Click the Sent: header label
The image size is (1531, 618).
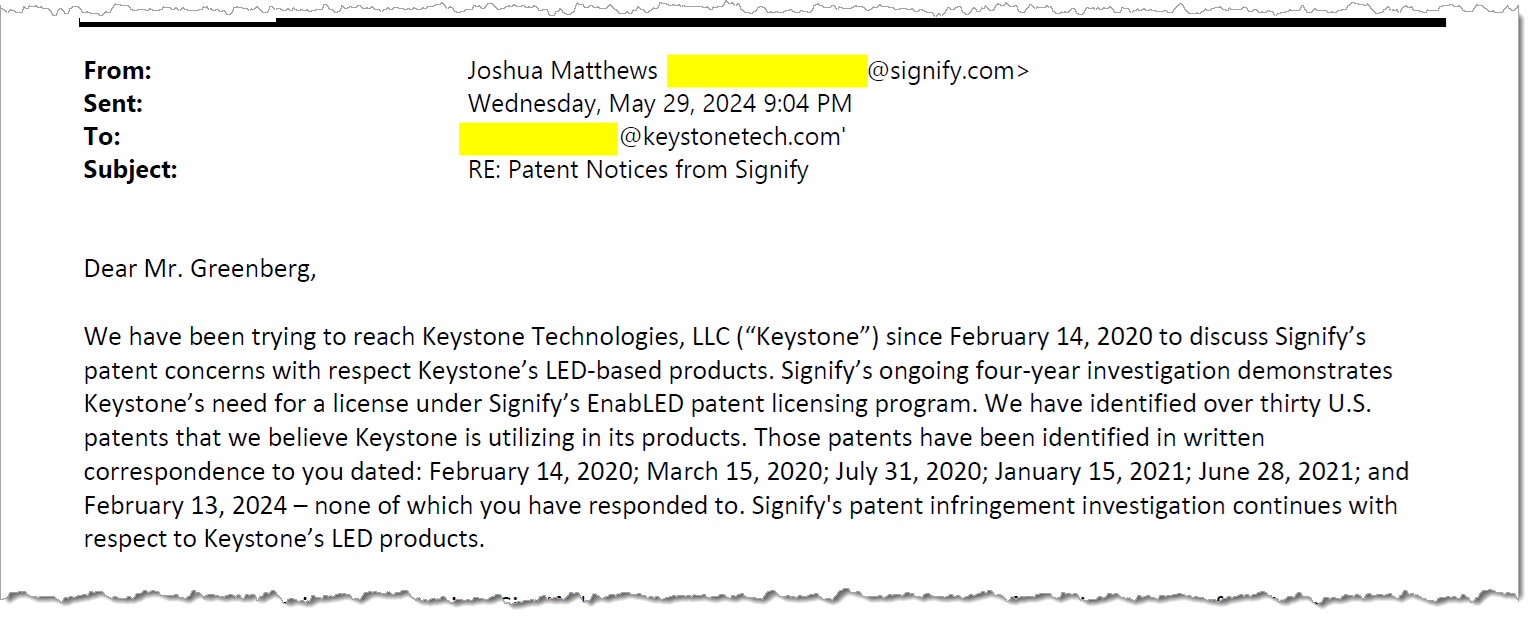tap(113, 104)
